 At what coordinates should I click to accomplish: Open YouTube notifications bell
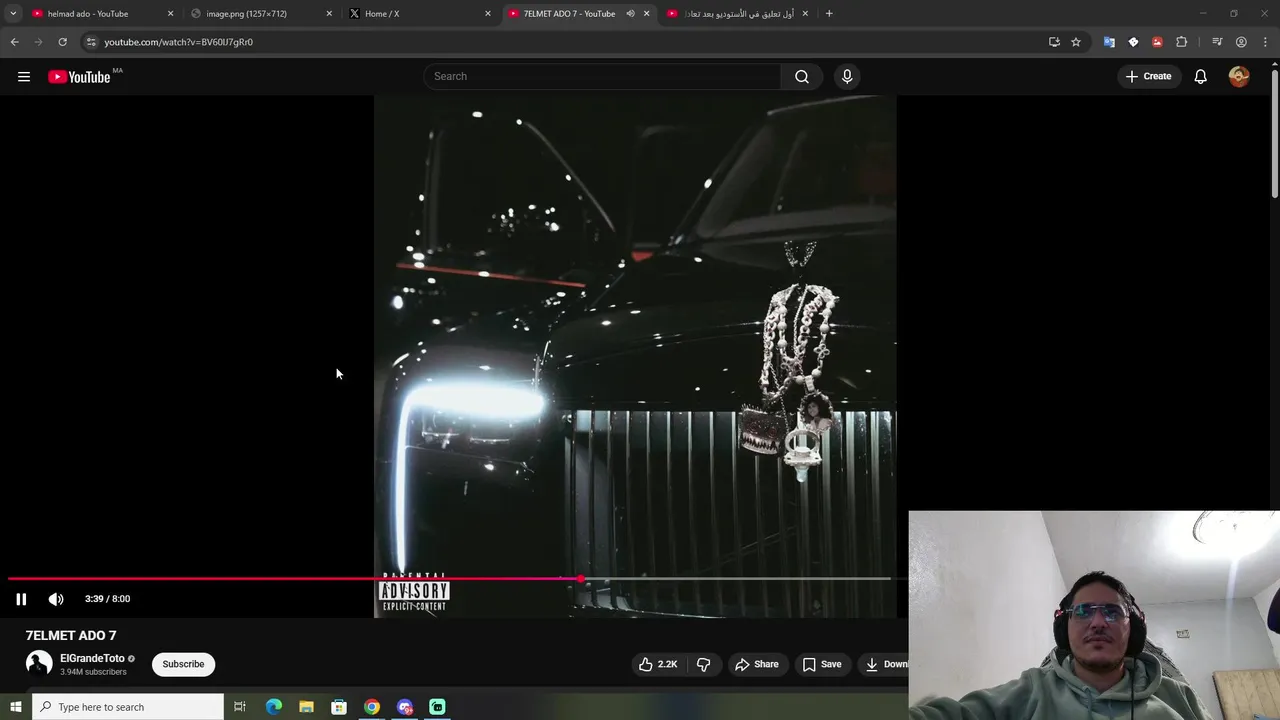[1201, 77]
